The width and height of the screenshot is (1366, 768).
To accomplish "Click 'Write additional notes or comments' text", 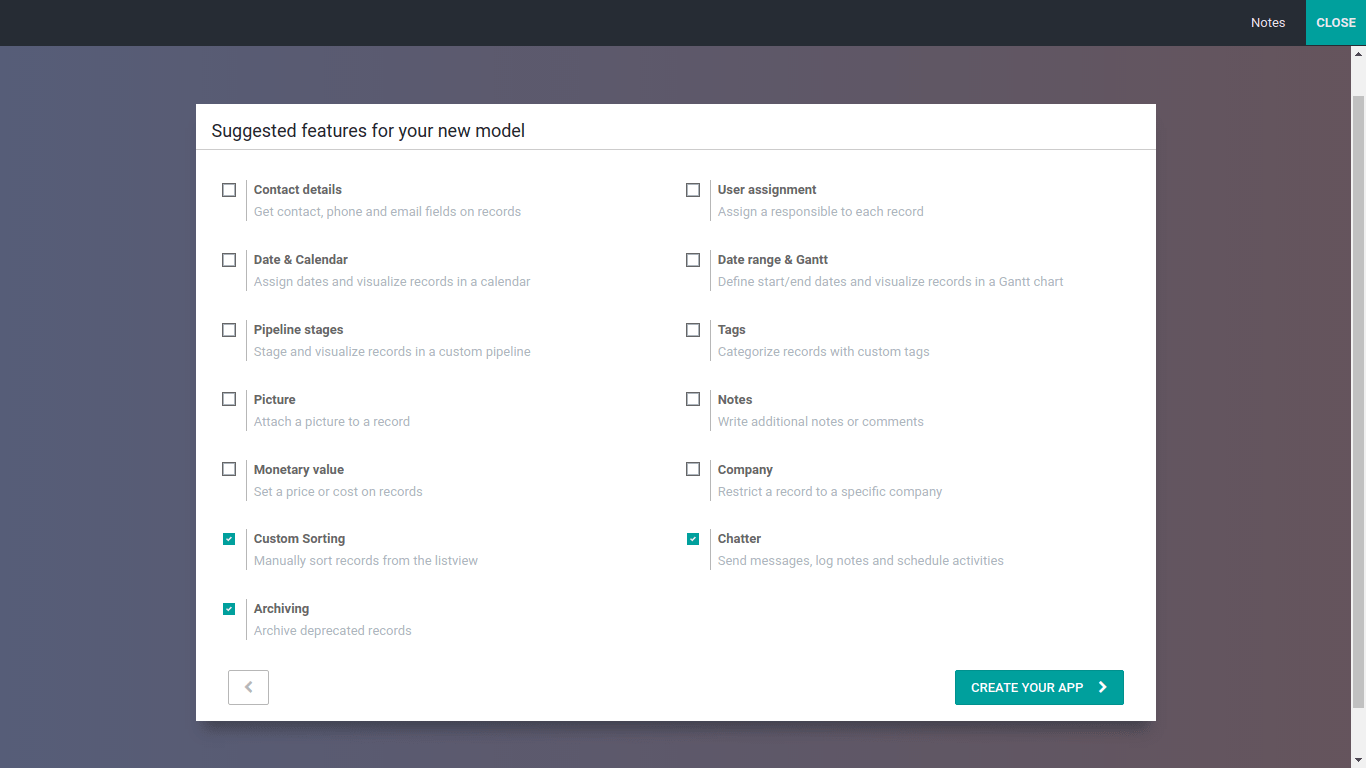I will (x=821, y=422).
